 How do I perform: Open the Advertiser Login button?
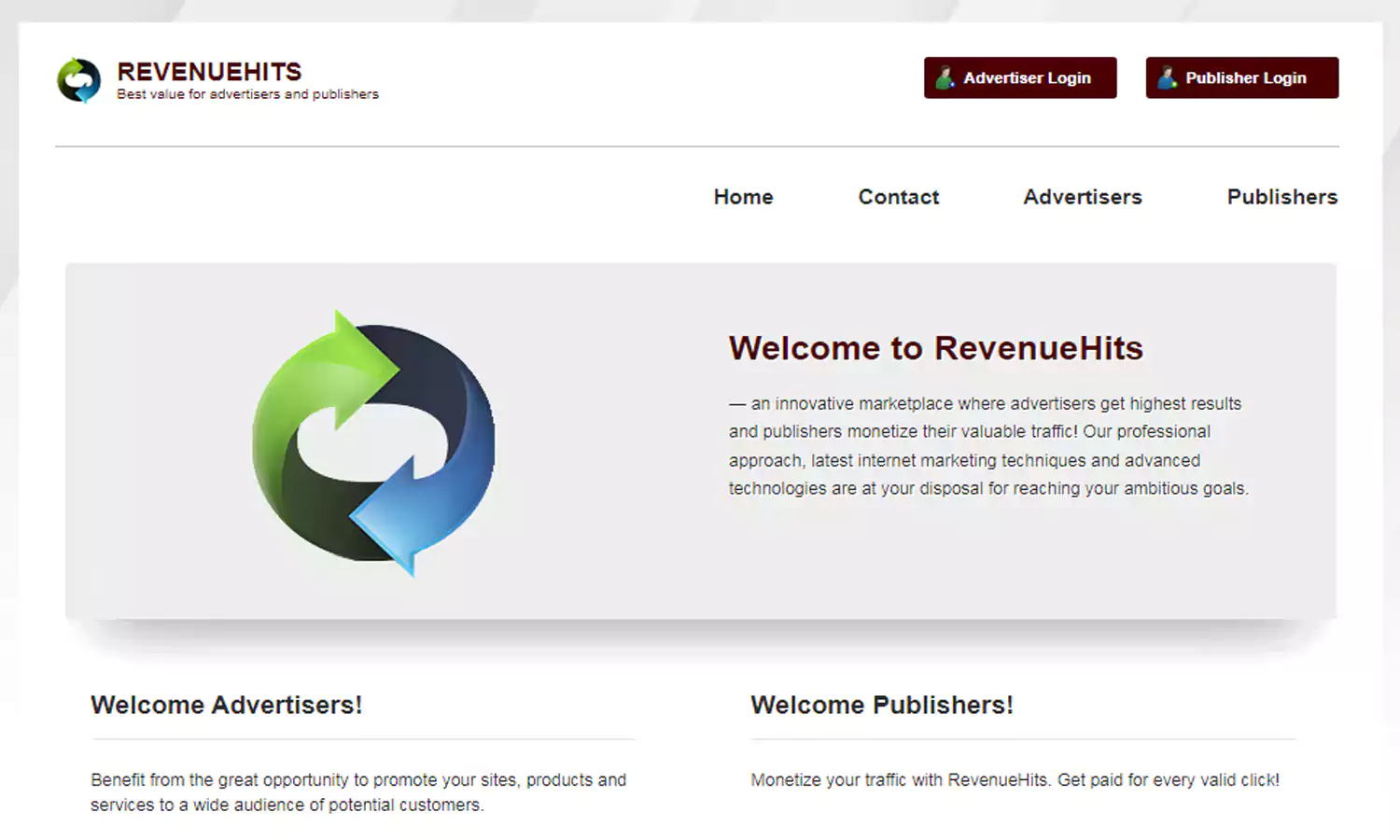pos(1020,78)
